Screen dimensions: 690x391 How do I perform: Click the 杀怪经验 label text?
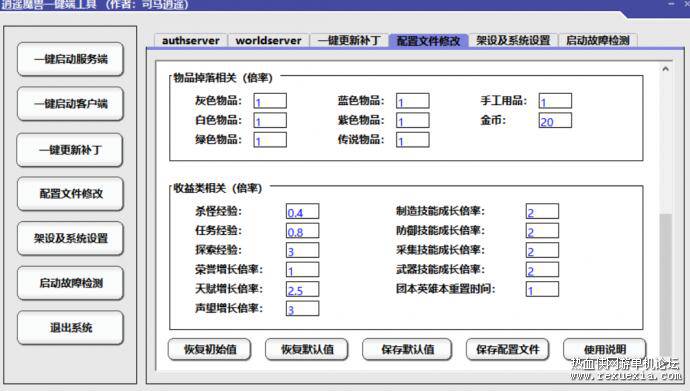point(218,211)
